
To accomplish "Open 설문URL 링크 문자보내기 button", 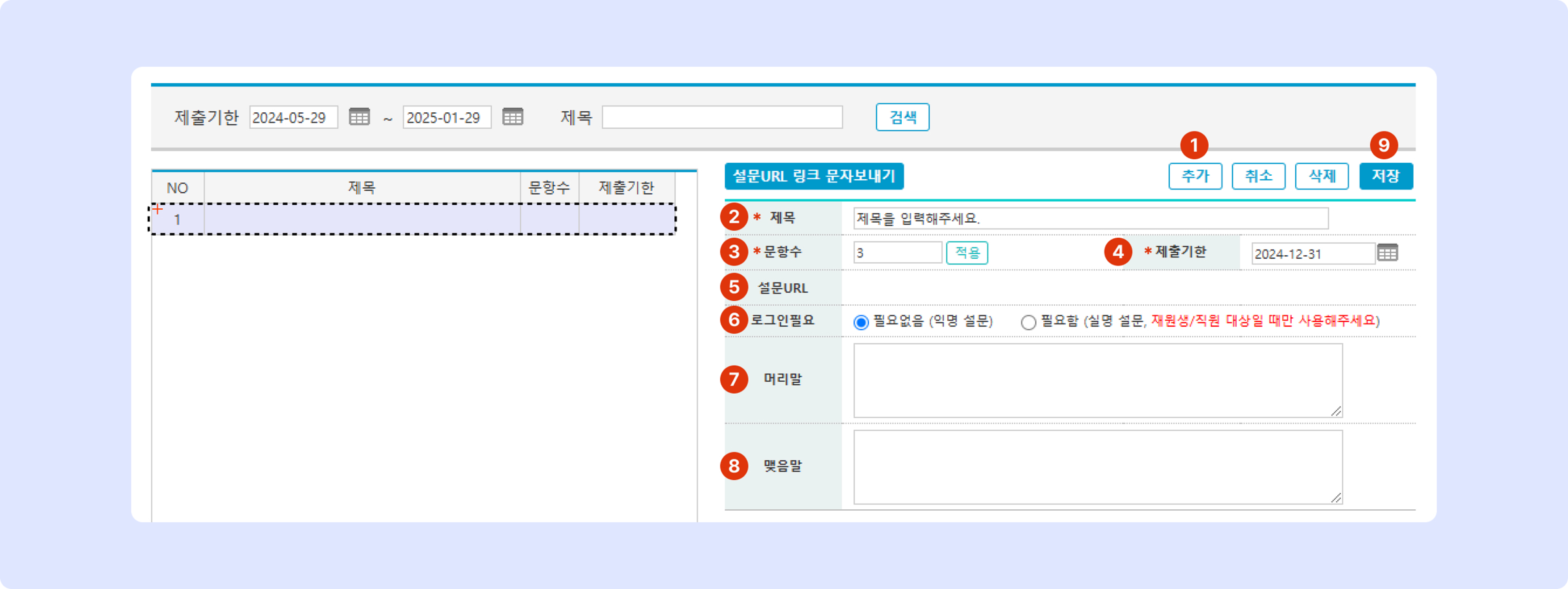I will (x=814, y=177).
